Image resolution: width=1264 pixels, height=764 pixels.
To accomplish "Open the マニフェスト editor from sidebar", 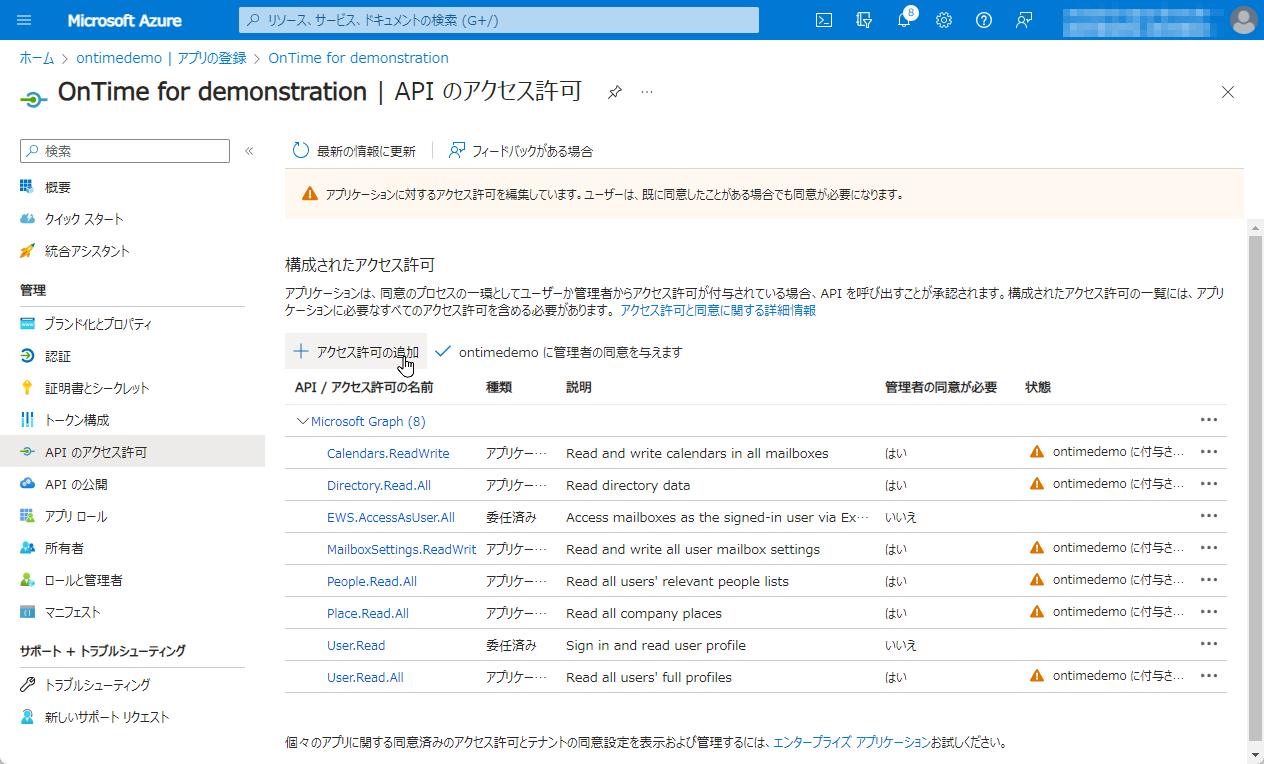I will pos(71,611).
